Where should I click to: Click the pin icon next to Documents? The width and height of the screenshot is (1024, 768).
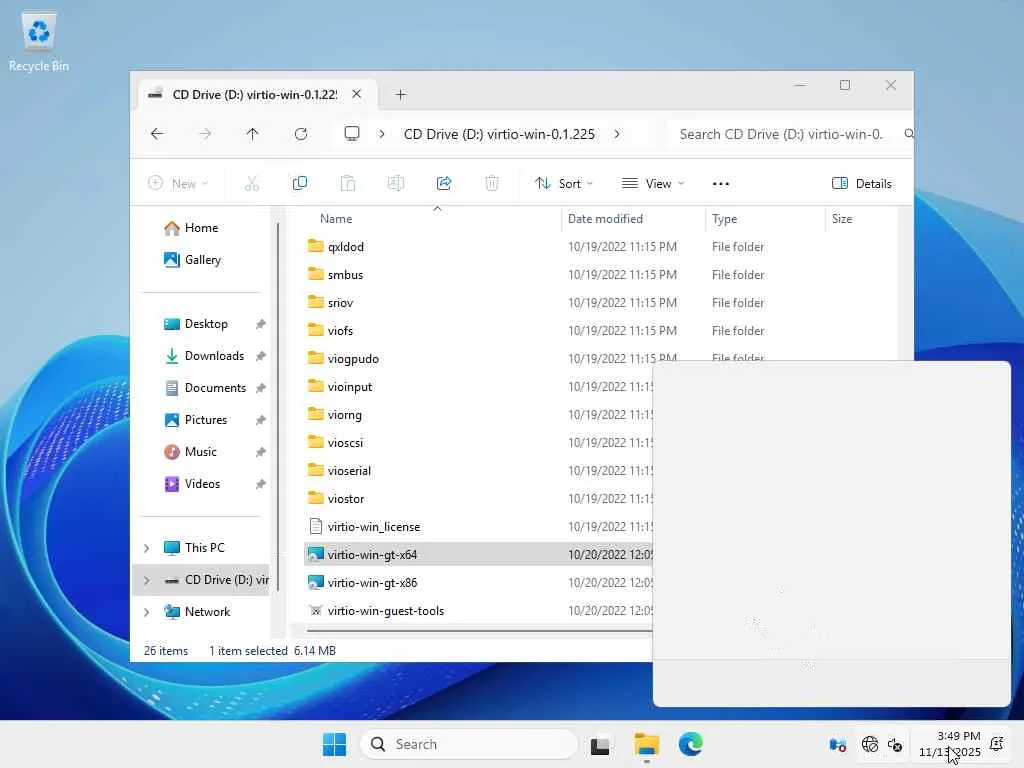(x=261, y=389)
